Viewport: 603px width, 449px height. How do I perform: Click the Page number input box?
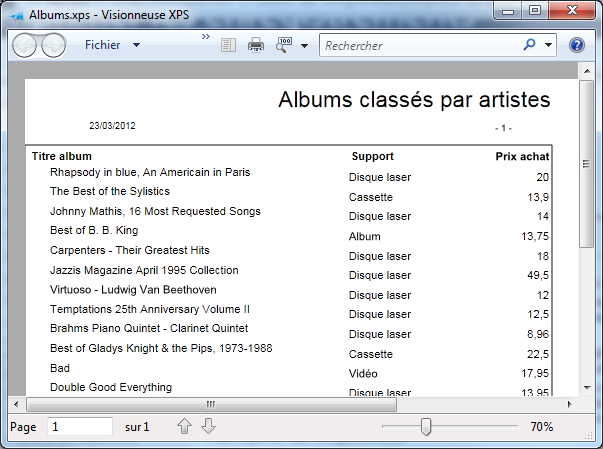(80, 427)
